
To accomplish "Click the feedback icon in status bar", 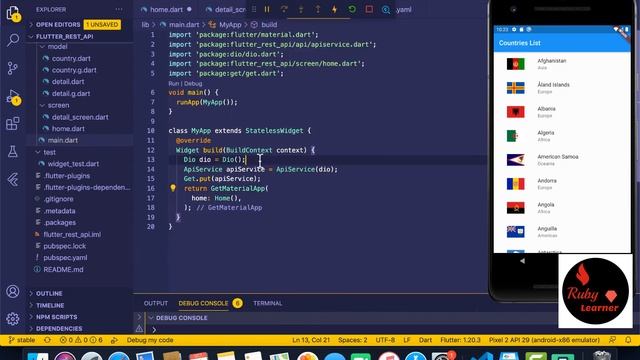I will (612, 340).
